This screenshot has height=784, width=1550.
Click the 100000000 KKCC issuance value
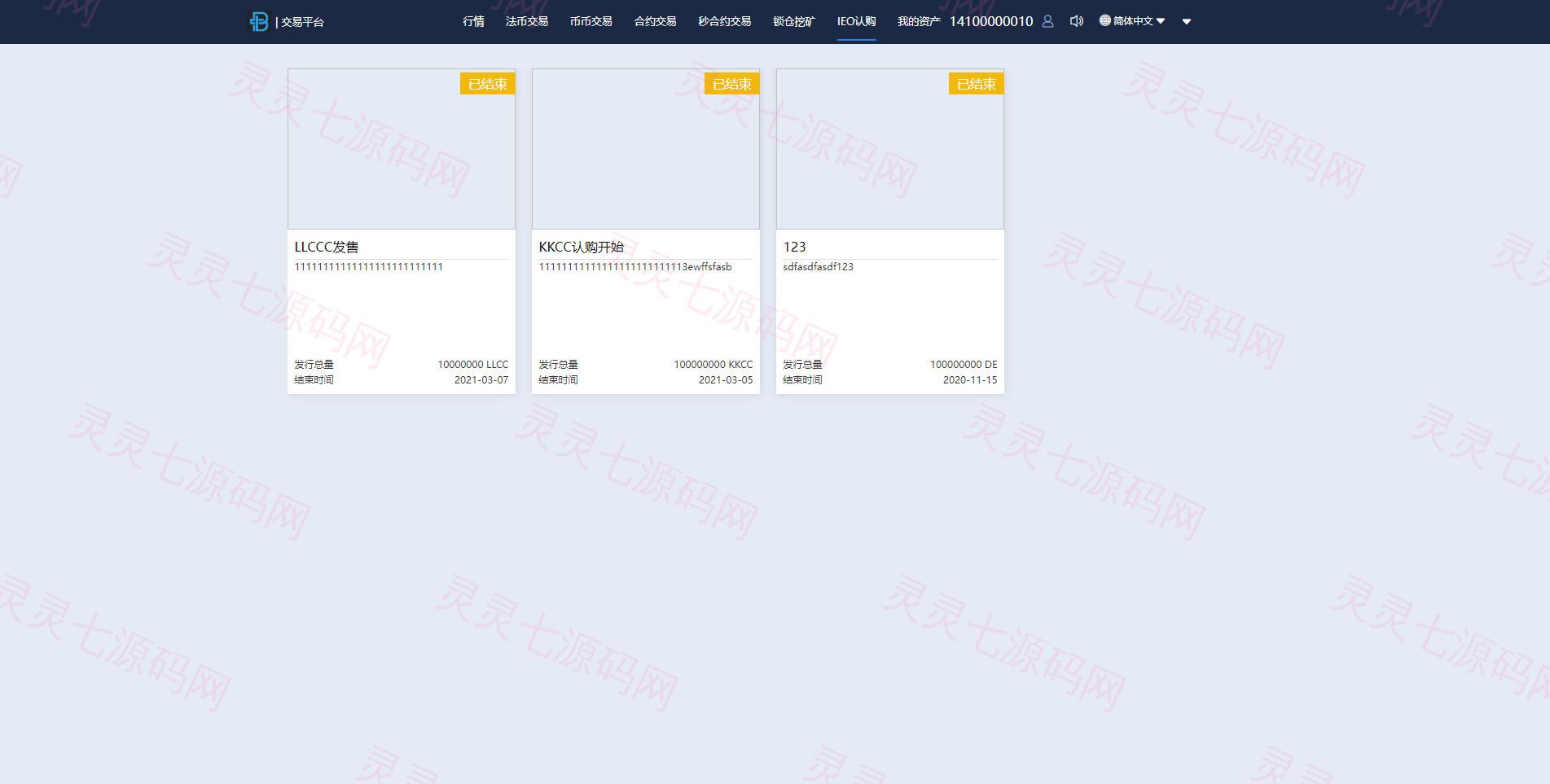(x=714, y=365)
